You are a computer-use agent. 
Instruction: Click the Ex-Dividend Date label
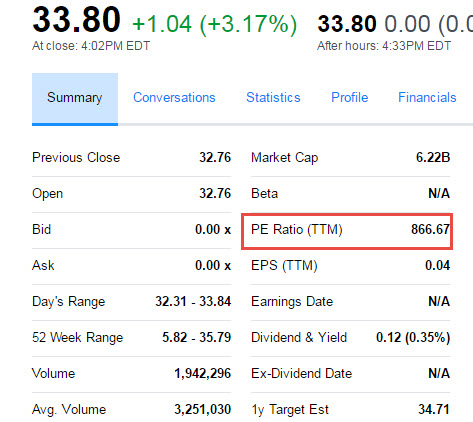click(302, 373)
